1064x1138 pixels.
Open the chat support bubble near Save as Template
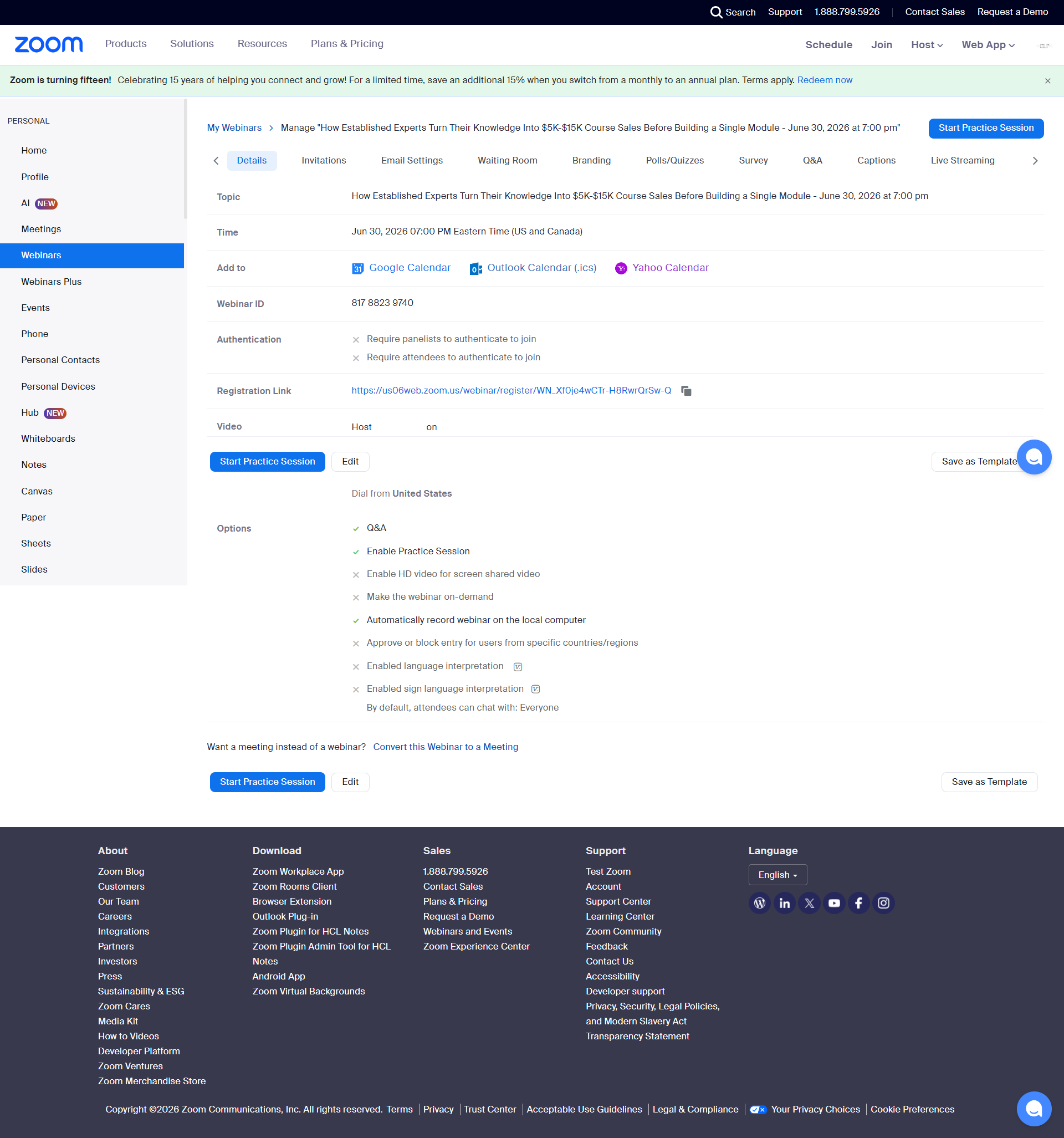tap(1034, 457)
